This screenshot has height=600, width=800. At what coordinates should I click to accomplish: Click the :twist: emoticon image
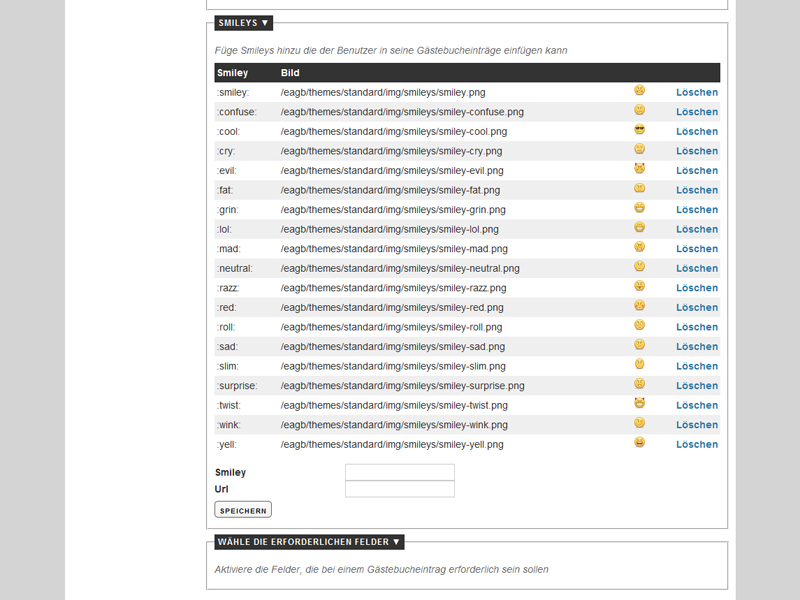[639, 403]
